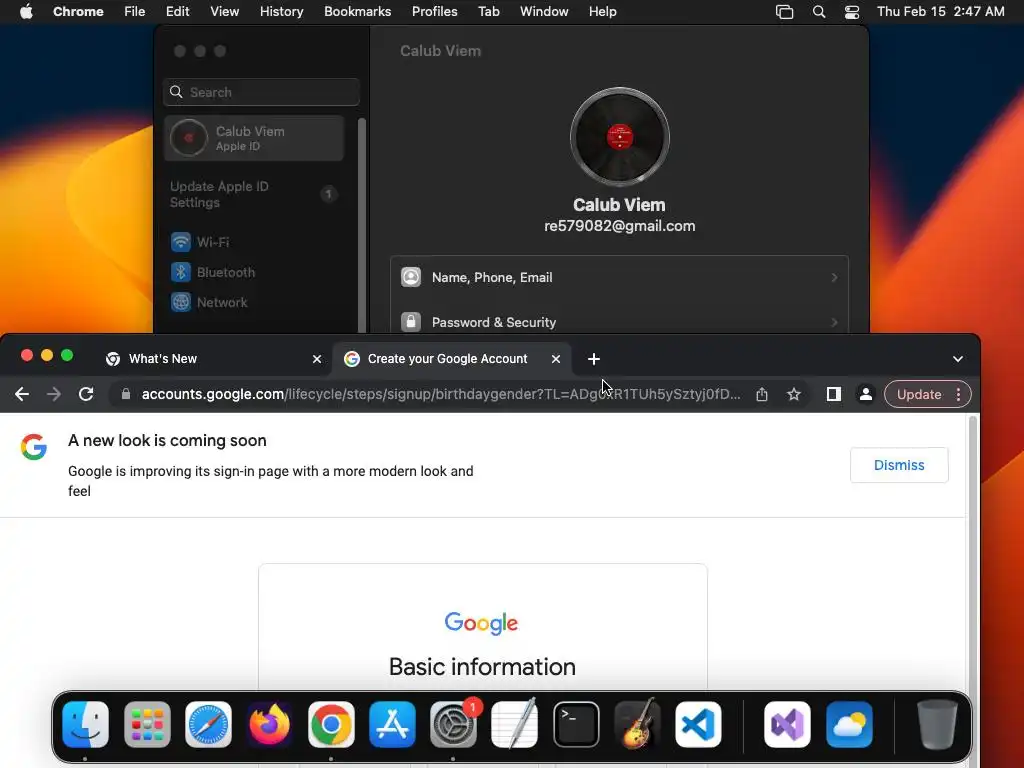
Task: View site info via padlock icon
Action: [126, 394]
